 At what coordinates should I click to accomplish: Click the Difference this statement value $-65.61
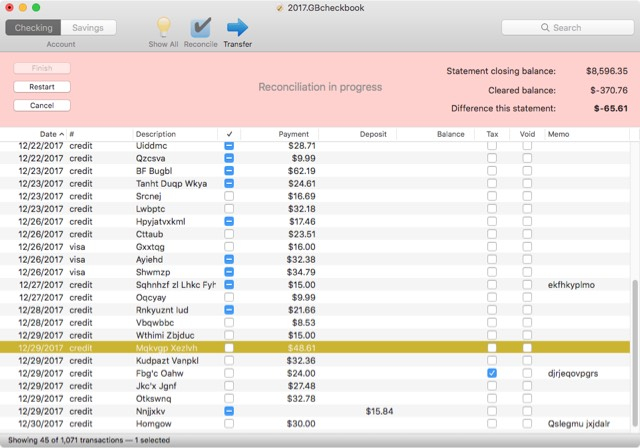(611, 109)
